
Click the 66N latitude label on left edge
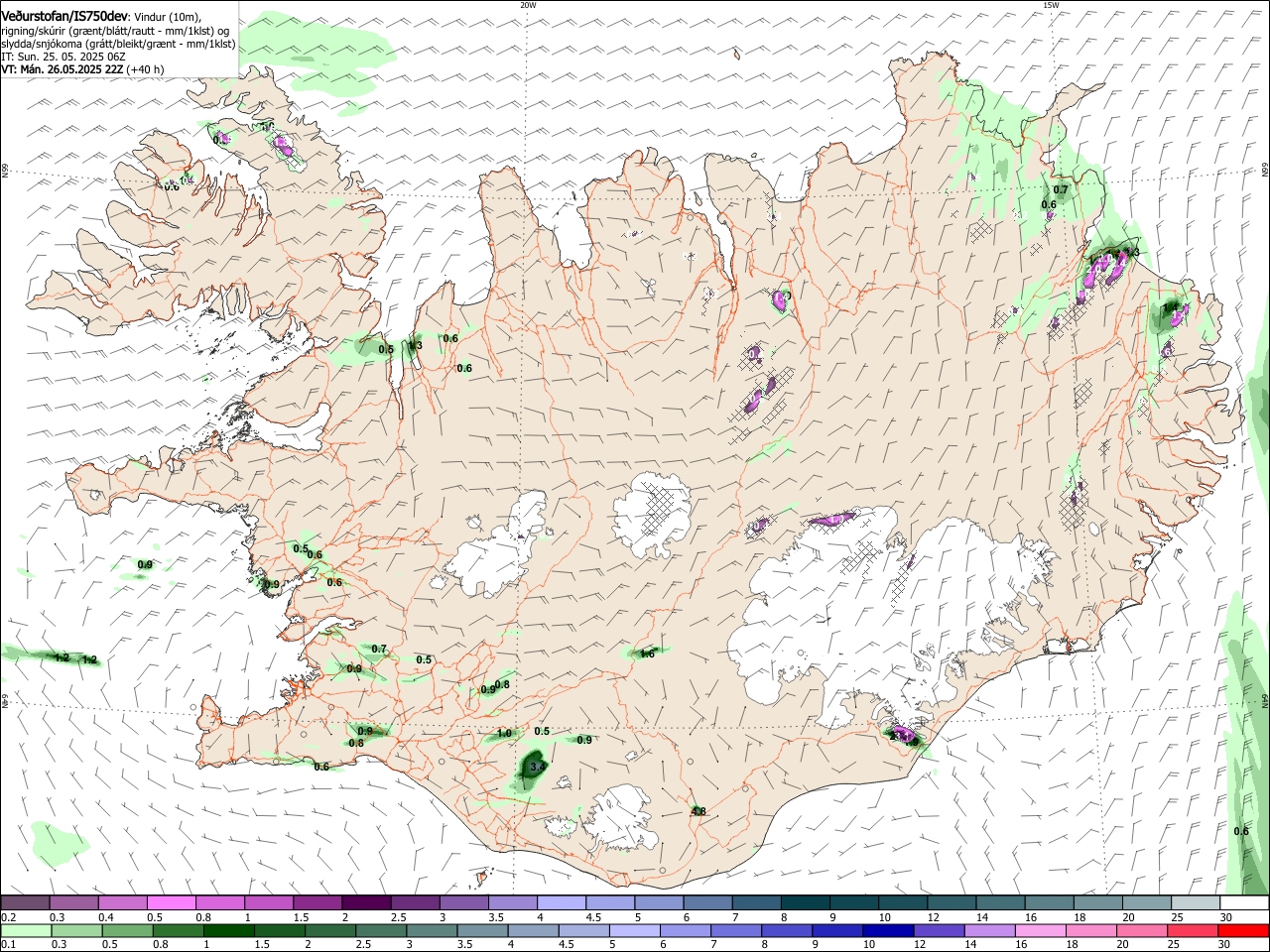point(5,171)
